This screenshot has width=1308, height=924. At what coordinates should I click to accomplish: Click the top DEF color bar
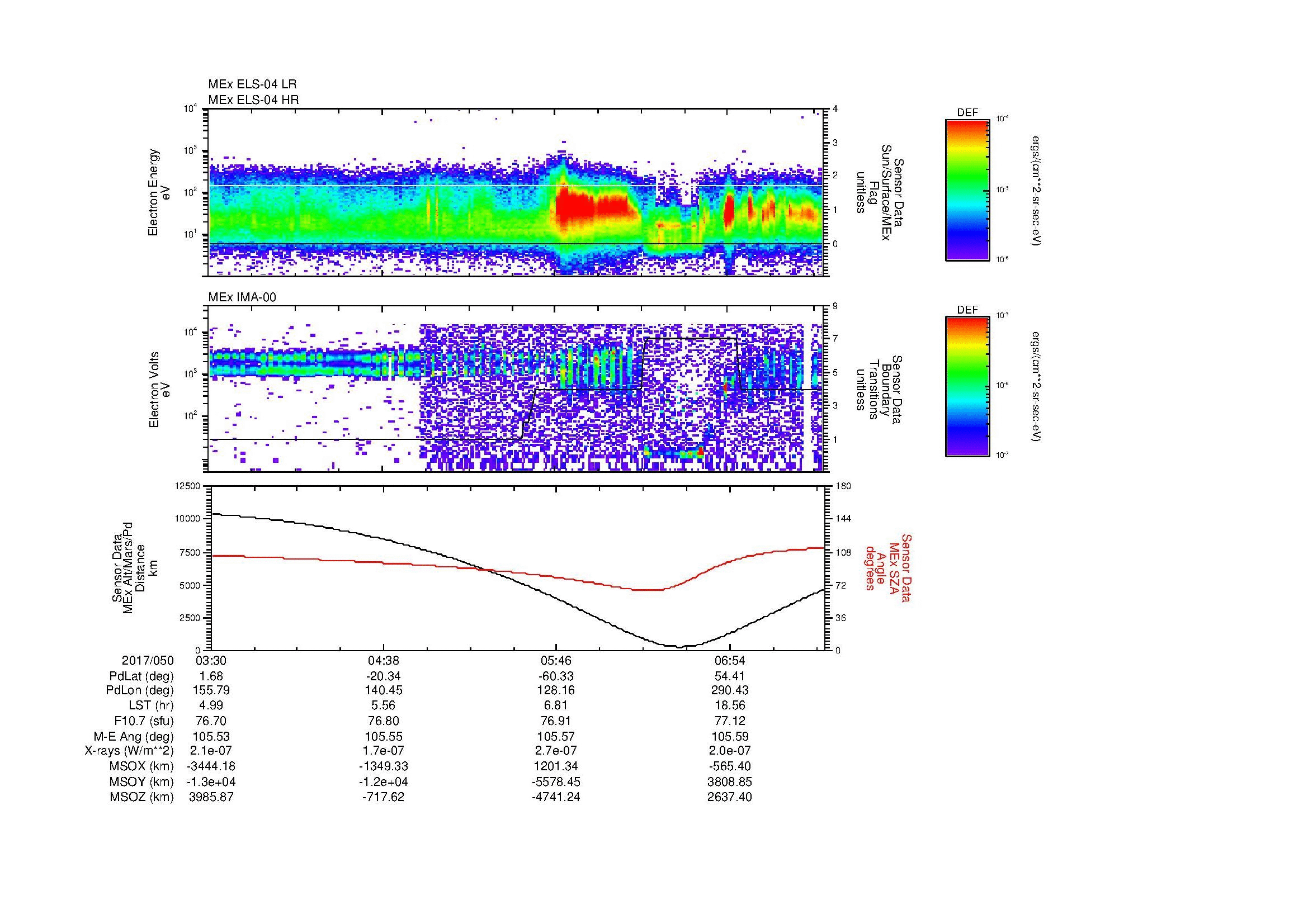click(x=967, y=189)
